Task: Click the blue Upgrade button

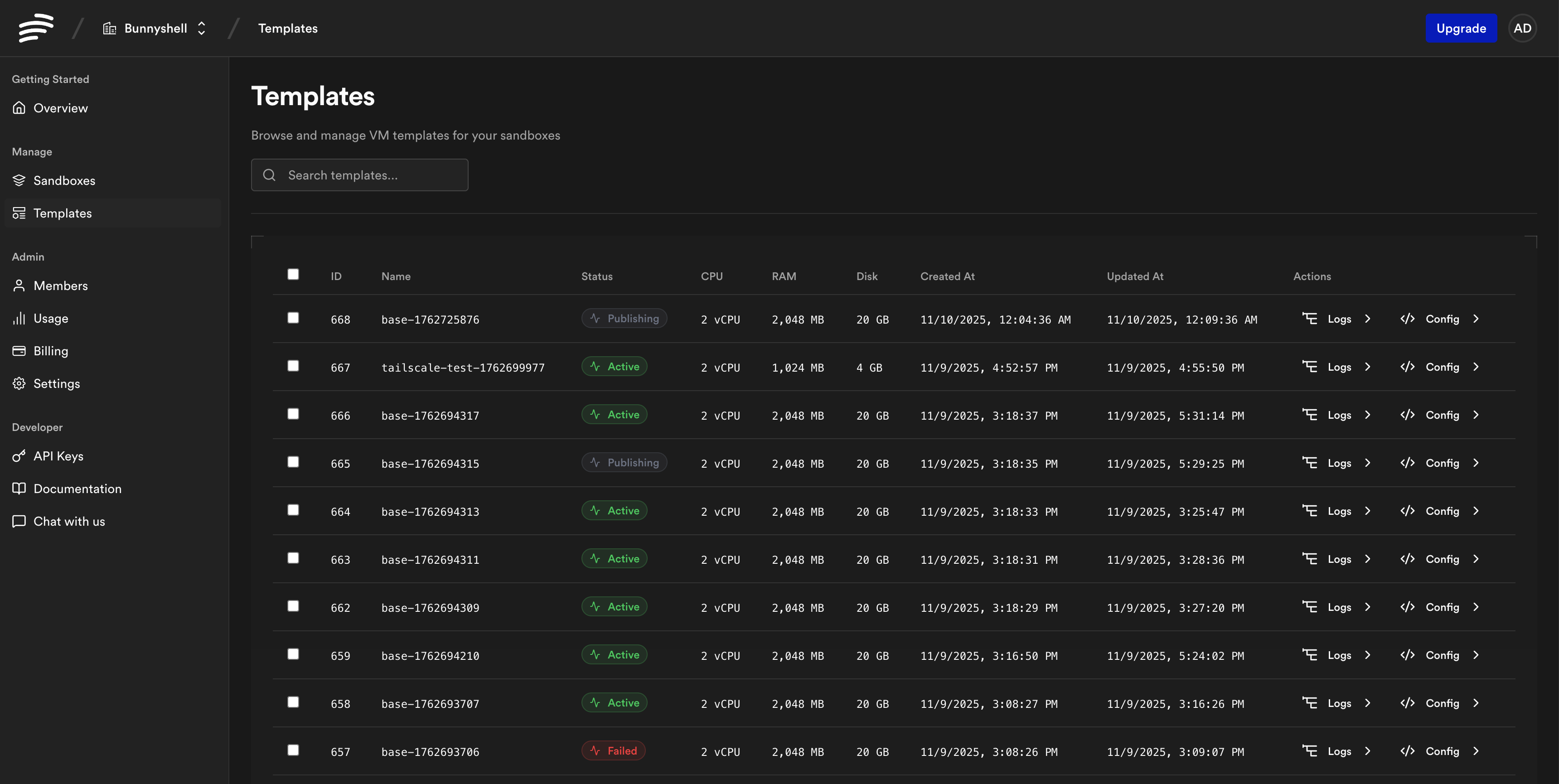Action: (x=1460, y=29)
